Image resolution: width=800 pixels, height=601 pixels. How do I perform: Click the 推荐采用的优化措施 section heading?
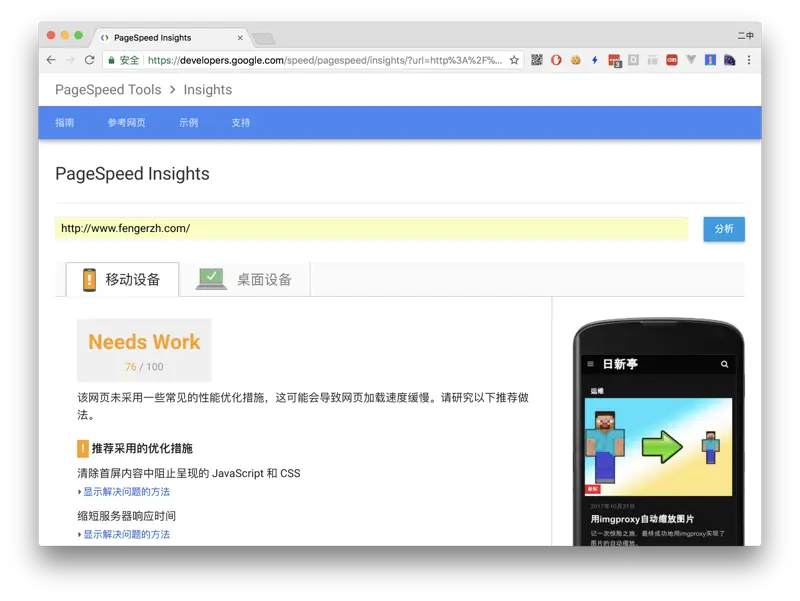point(142,448)
